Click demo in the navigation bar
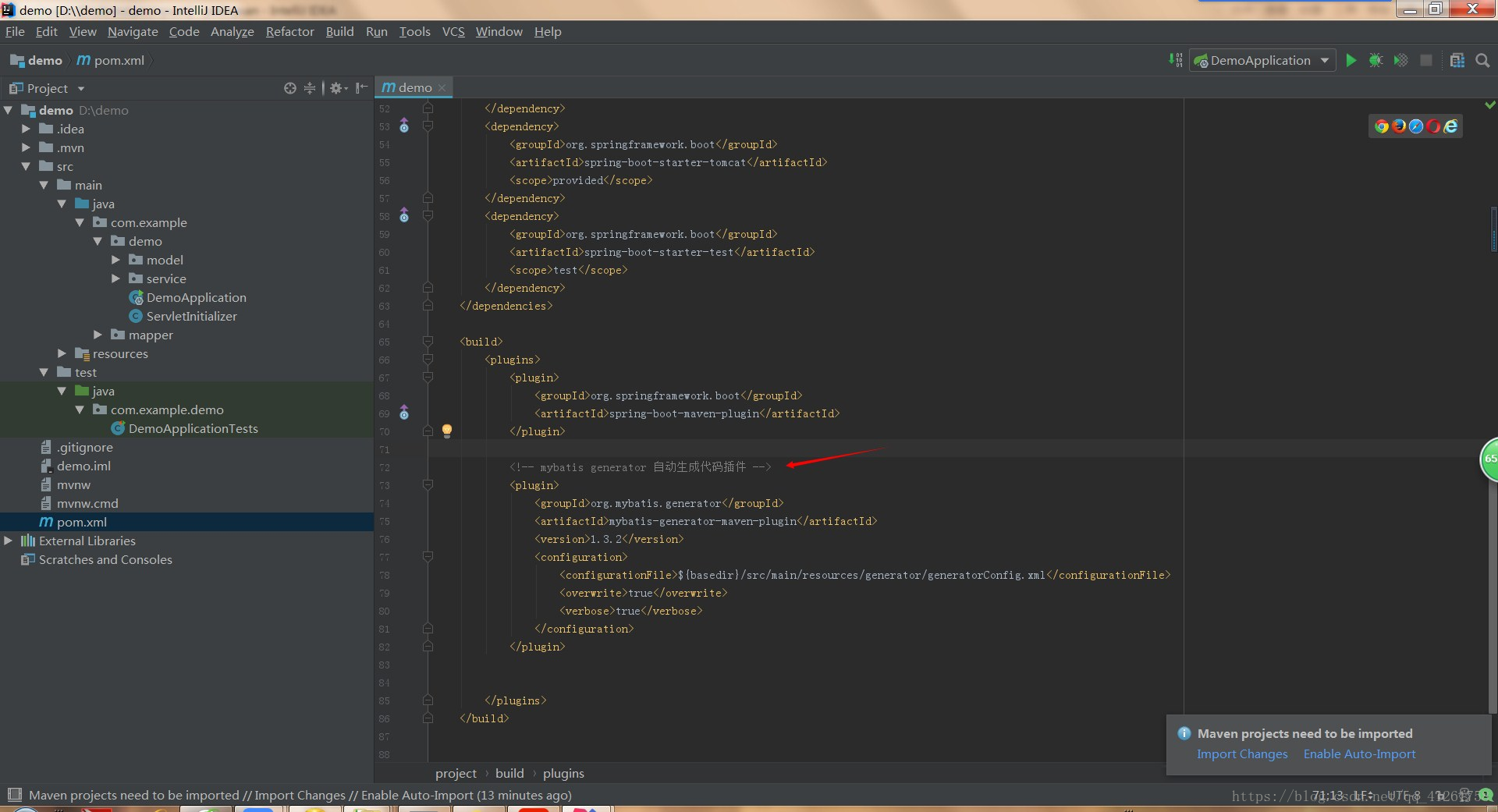 click(36, 60)
